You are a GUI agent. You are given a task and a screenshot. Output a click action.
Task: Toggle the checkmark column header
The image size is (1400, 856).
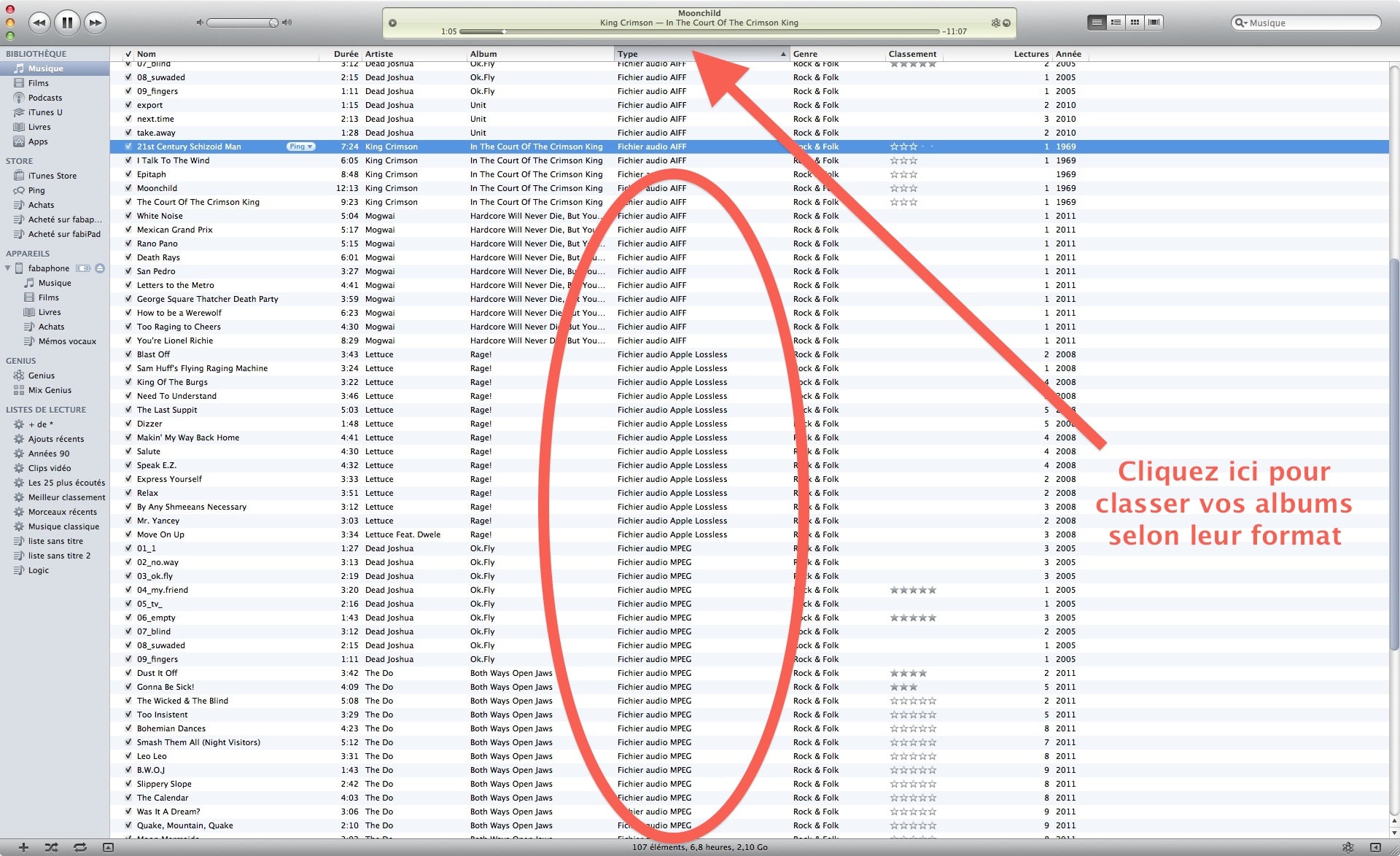click(128, 54)
